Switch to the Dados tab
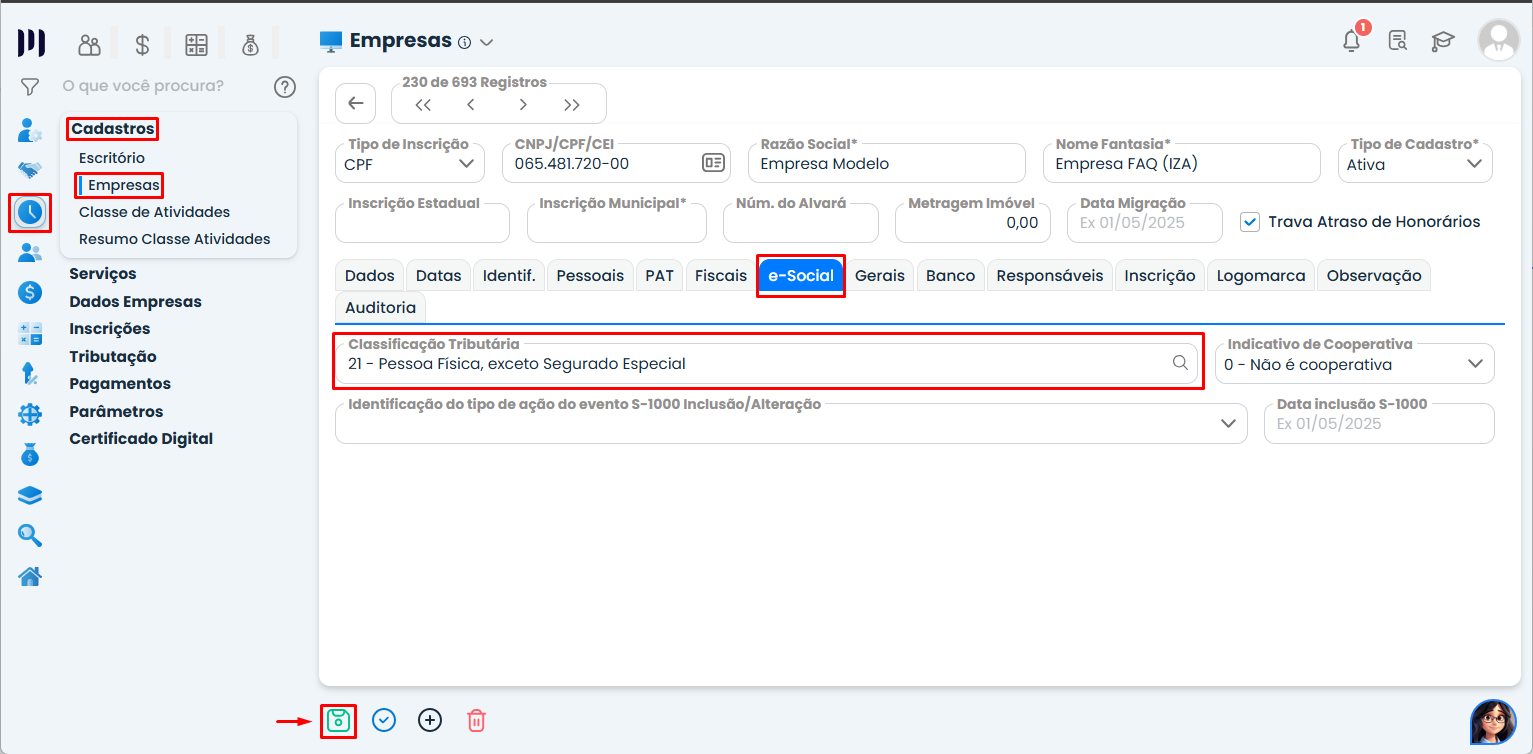This screenshot has height=754, width=1533. pyautogui.click(x=370, y=276)
